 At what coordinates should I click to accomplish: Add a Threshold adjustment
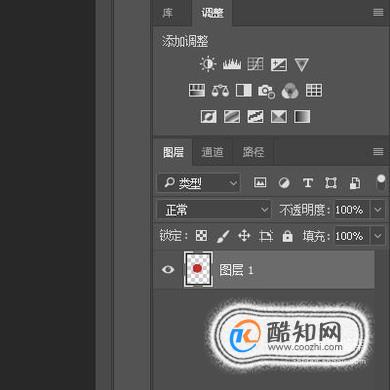255,117
